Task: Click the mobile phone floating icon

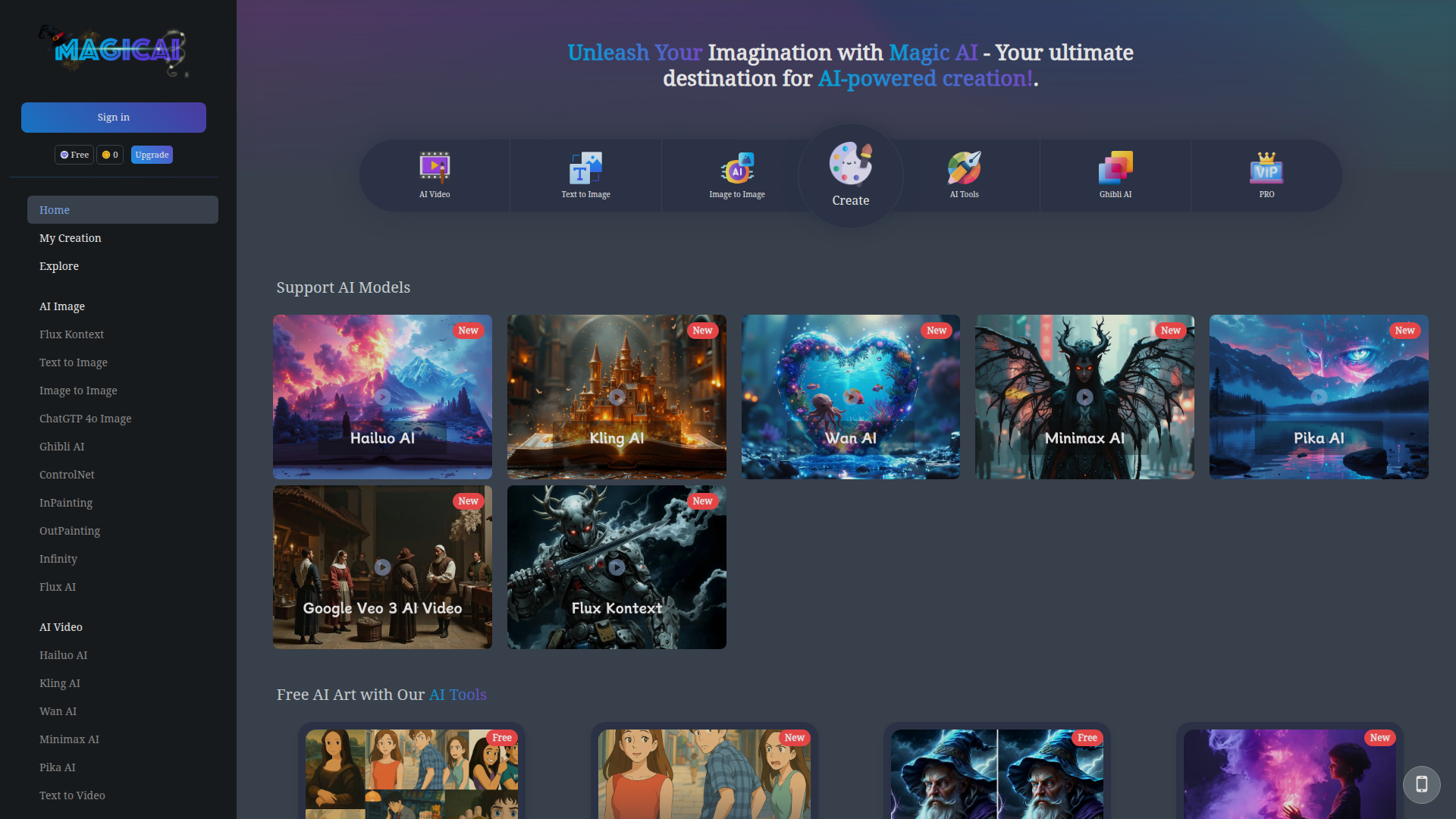Action: pos(1421,784)
